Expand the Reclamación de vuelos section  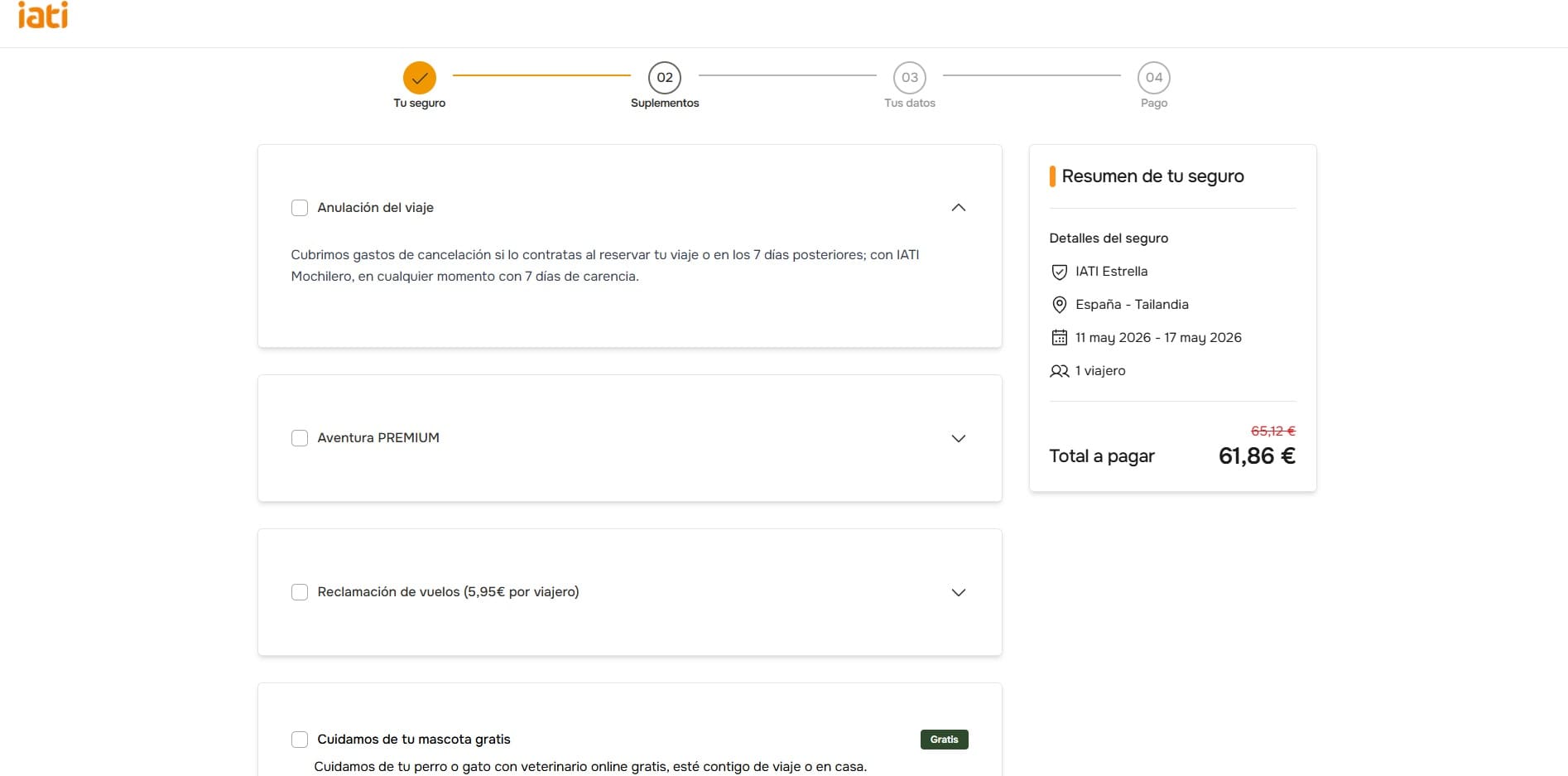959,592
